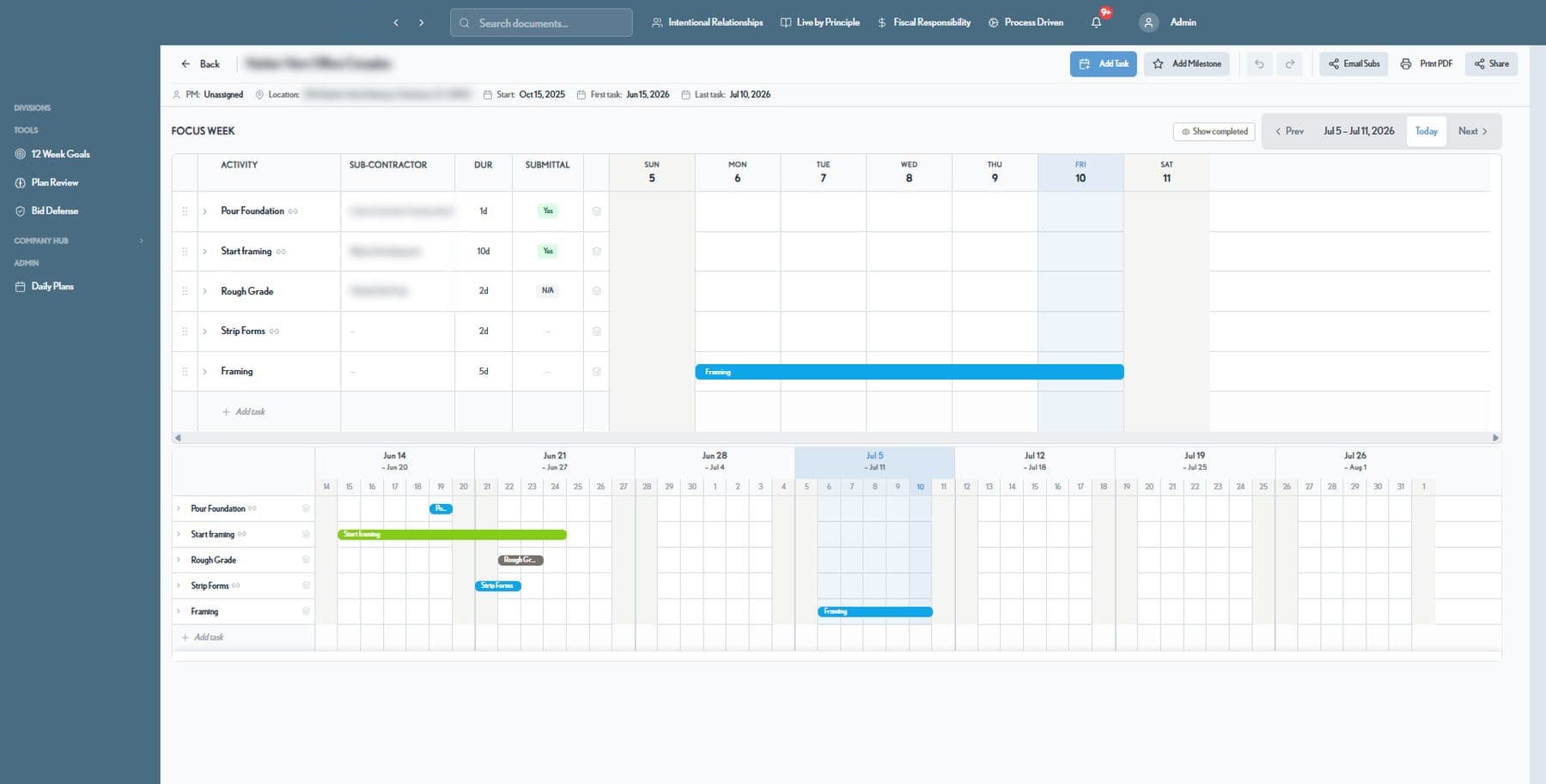Expand gantt Rough Grade row chevron
This screenshot has height=784, width=1546.
point(179,560)
